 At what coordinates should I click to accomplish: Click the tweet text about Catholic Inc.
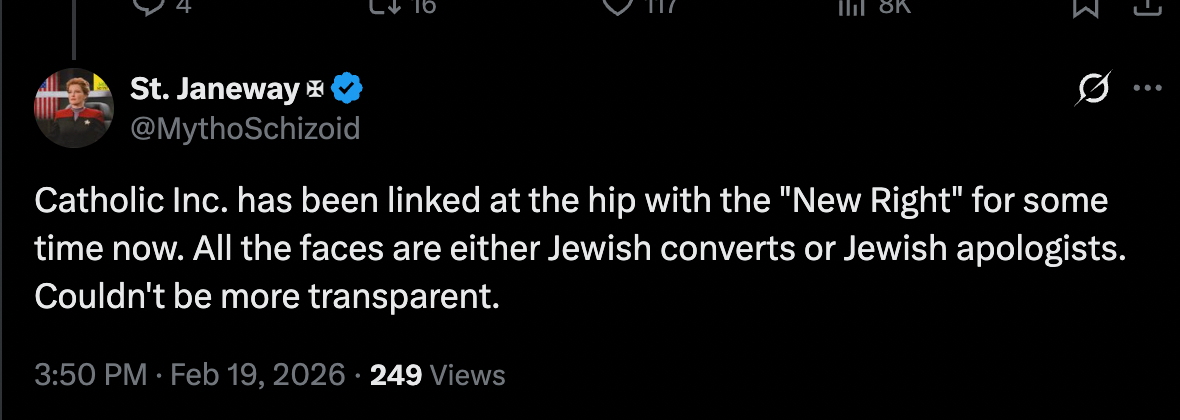[570, 248]
